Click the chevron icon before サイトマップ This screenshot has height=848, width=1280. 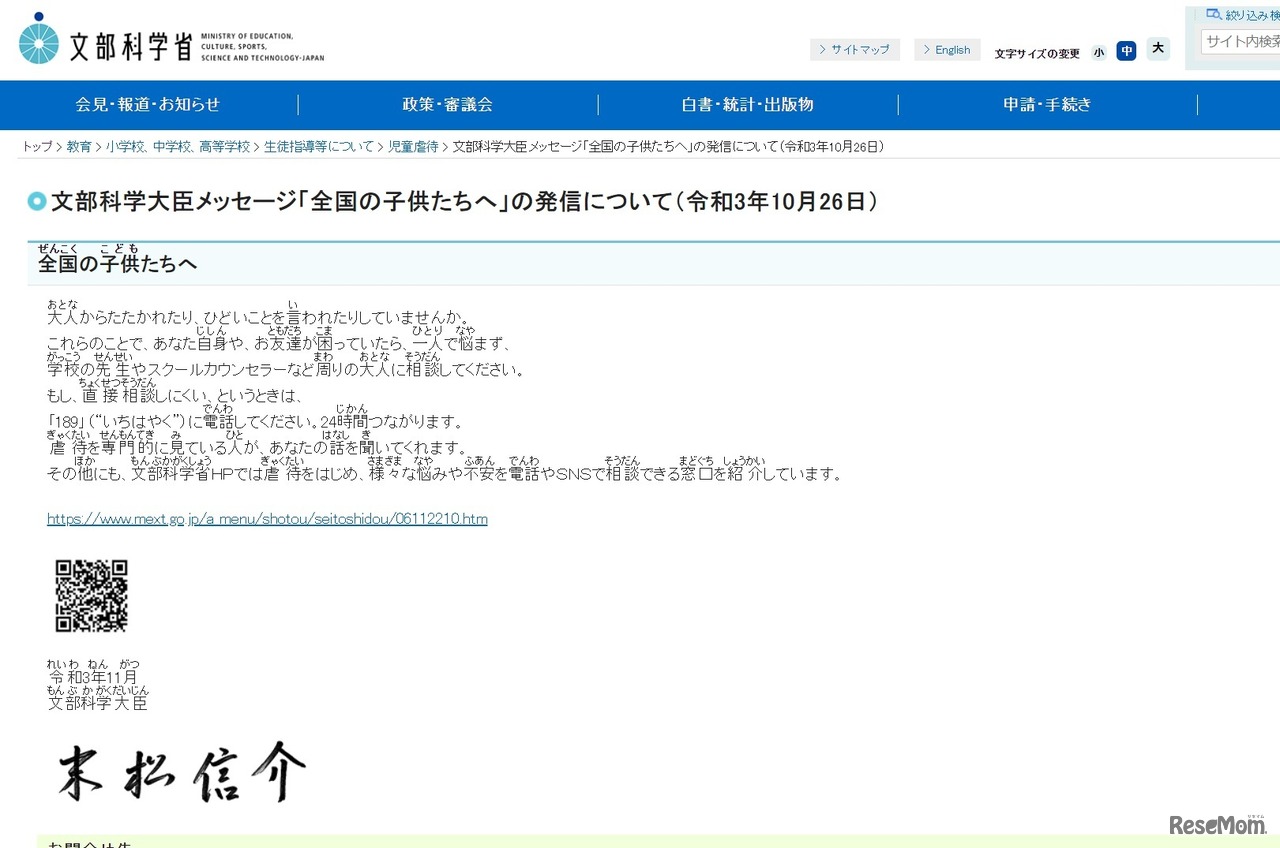click(x=822, y=49)
